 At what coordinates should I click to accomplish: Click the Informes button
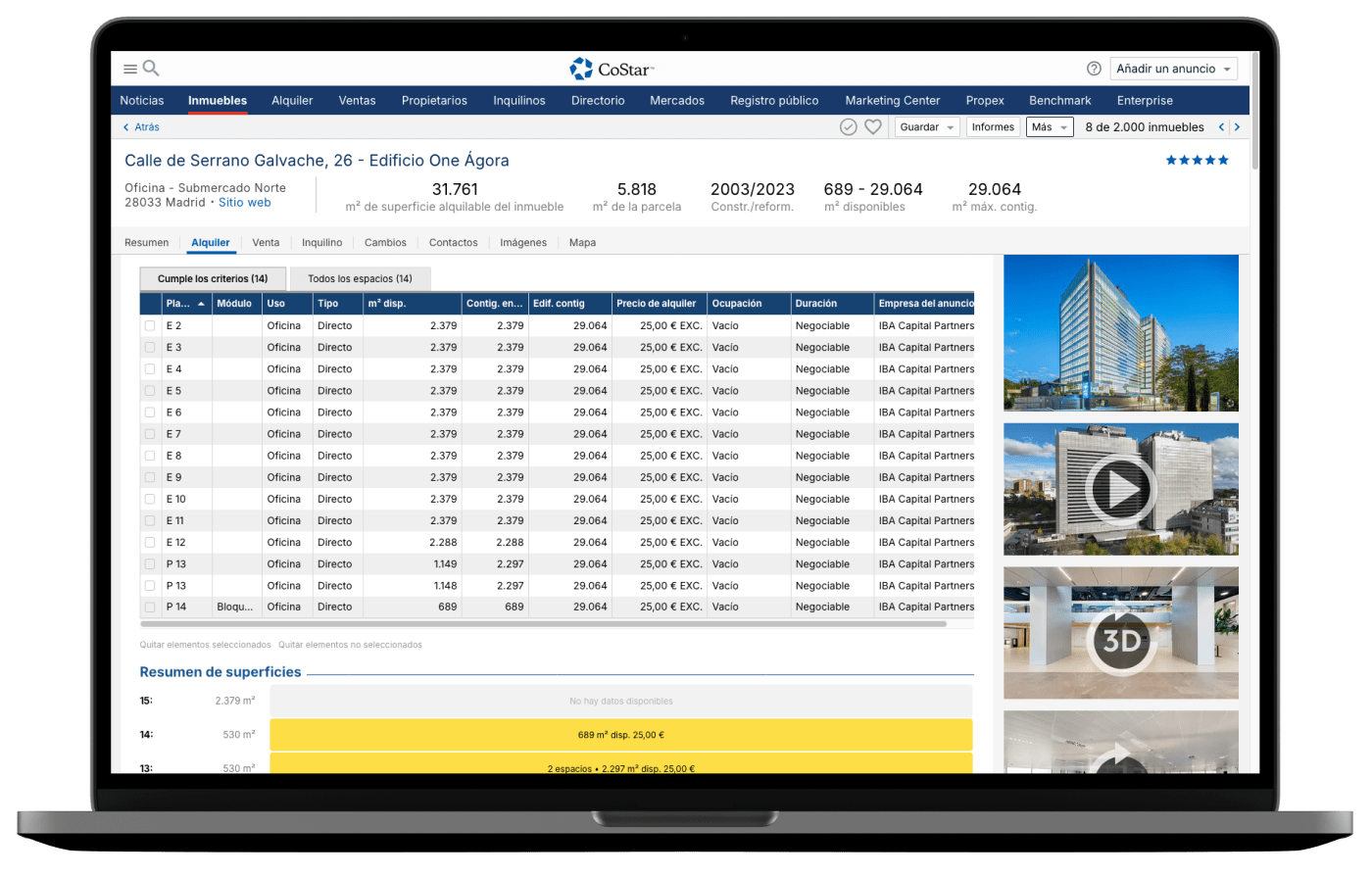993,127
